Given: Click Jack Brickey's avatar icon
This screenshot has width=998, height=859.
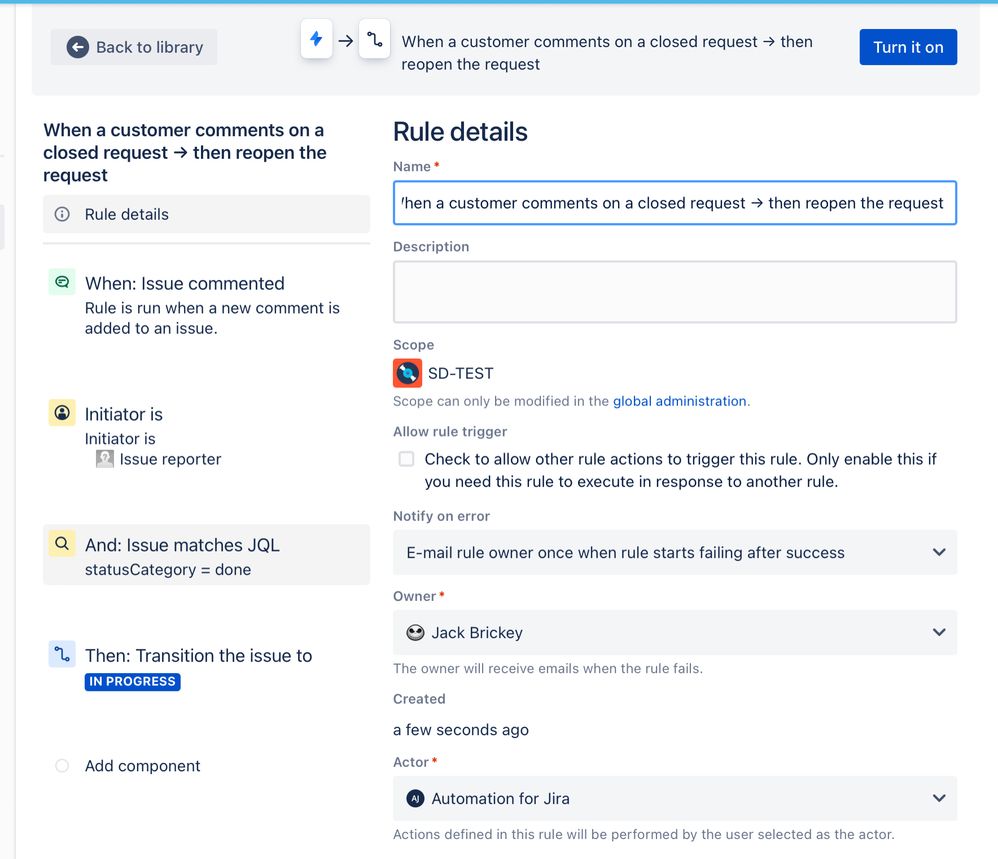Looking at the screenshot, I should [415, 632].
